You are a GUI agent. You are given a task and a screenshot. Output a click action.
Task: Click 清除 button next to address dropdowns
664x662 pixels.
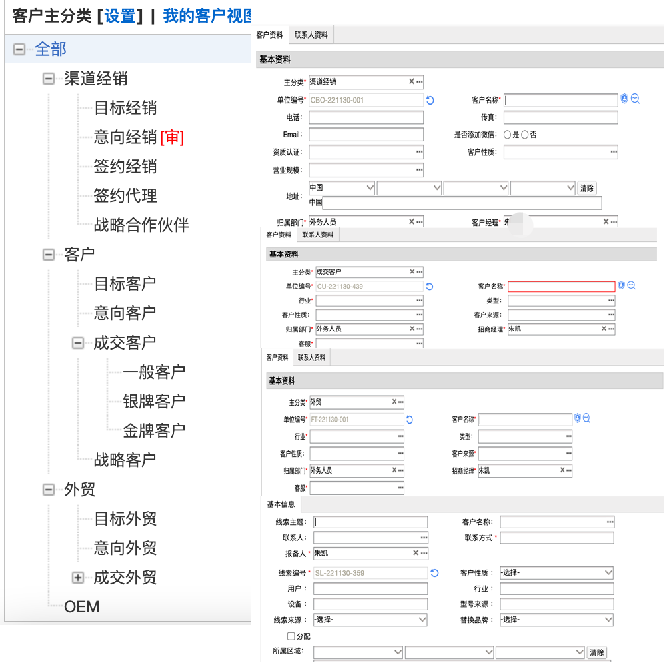[587, 188]
